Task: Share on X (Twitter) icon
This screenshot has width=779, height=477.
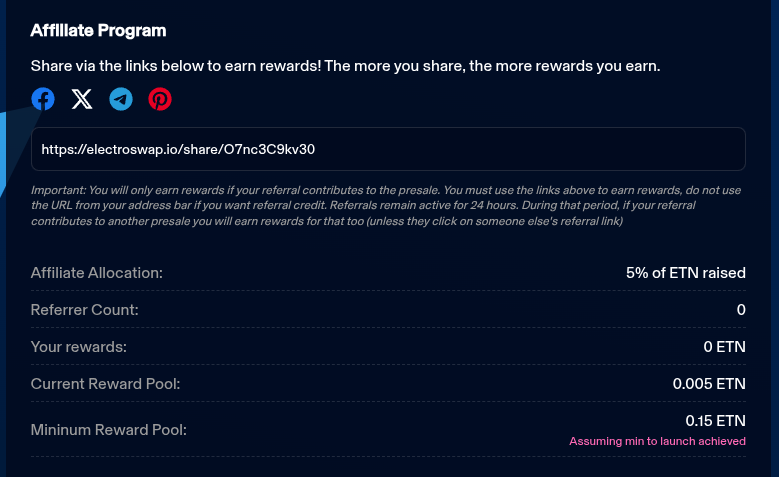Action: [82, 99]
